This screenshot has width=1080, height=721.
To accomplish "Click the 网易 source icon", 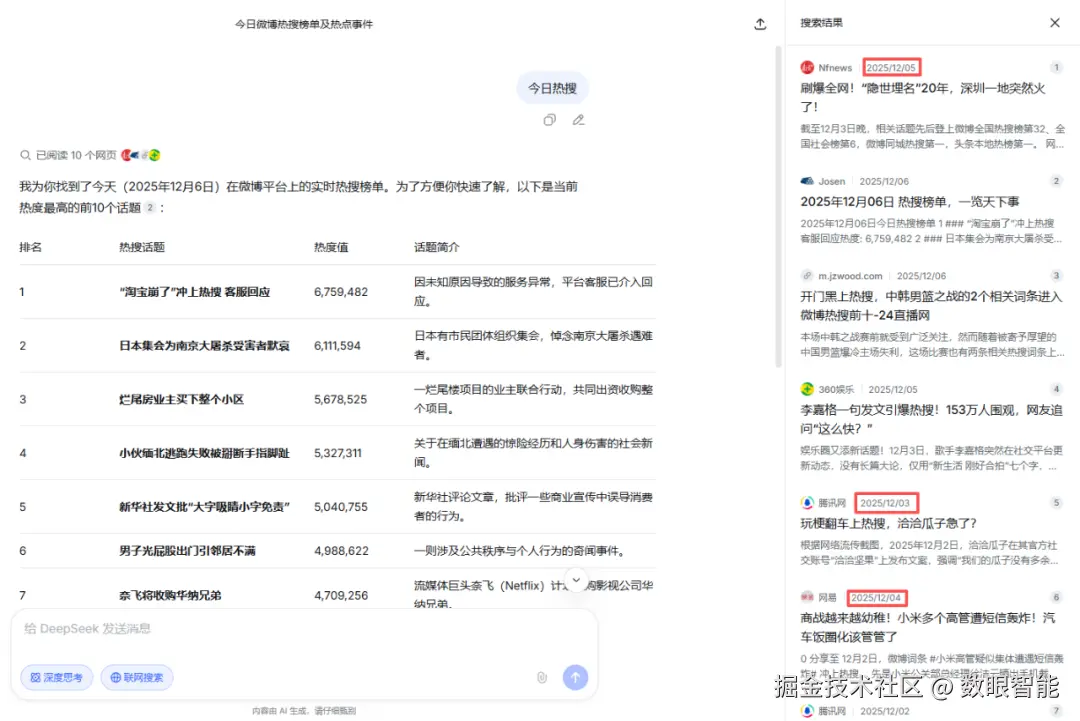I will pos(807,597).
